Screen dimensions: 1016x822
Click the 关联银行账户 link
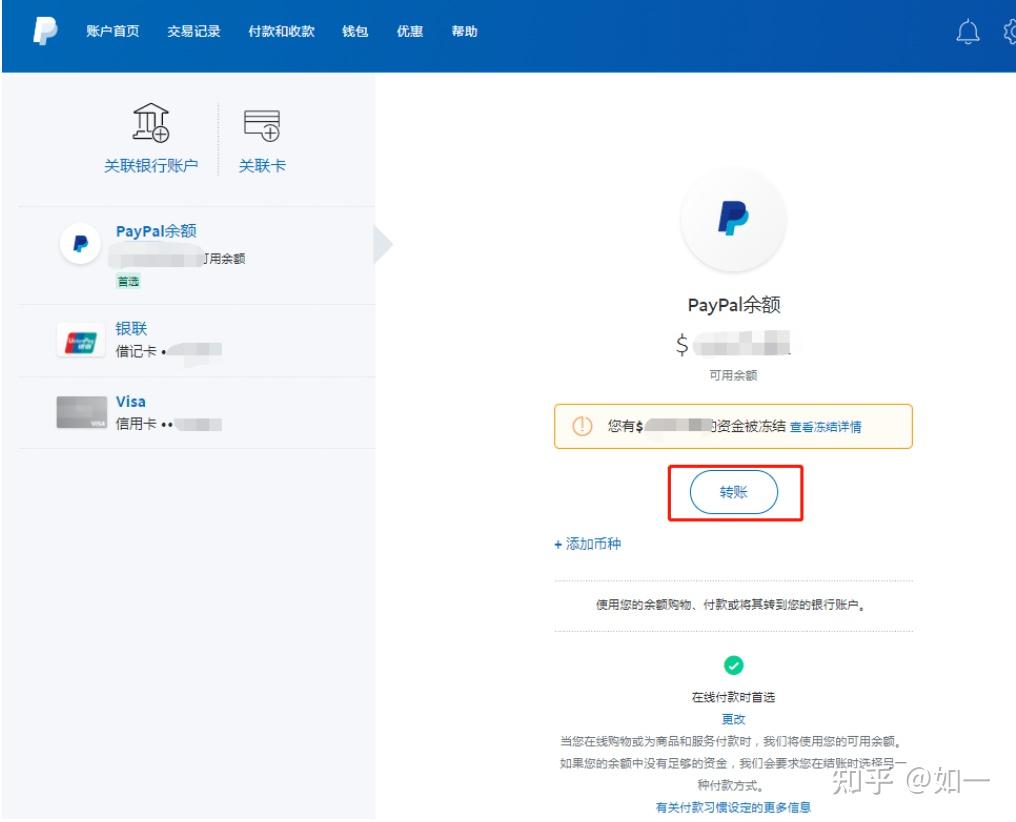[x=151, y=166]
